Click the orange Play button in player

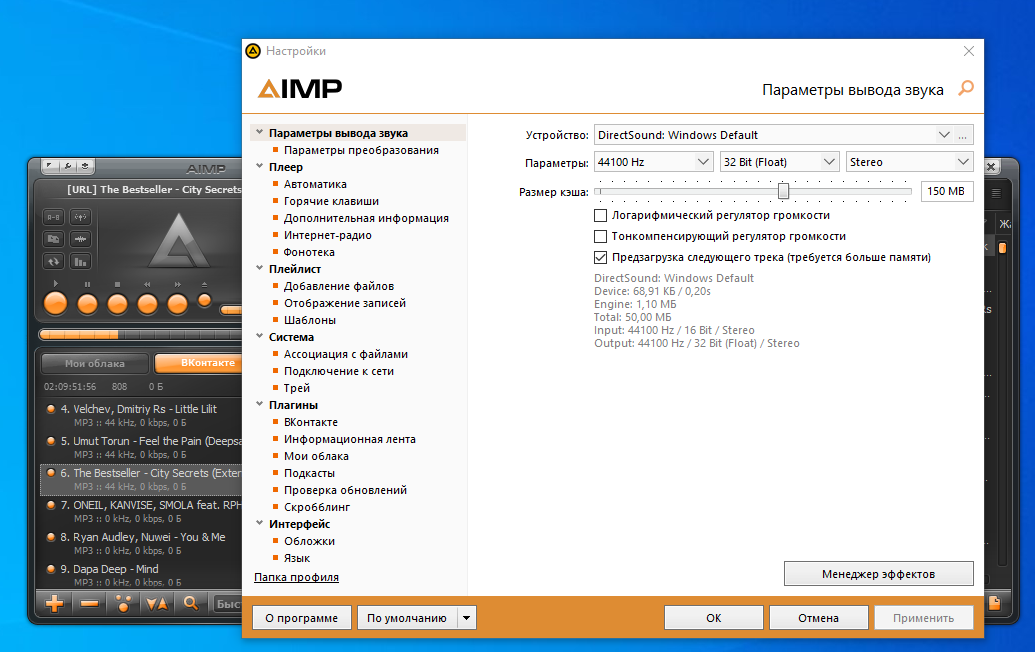(55, 304)
